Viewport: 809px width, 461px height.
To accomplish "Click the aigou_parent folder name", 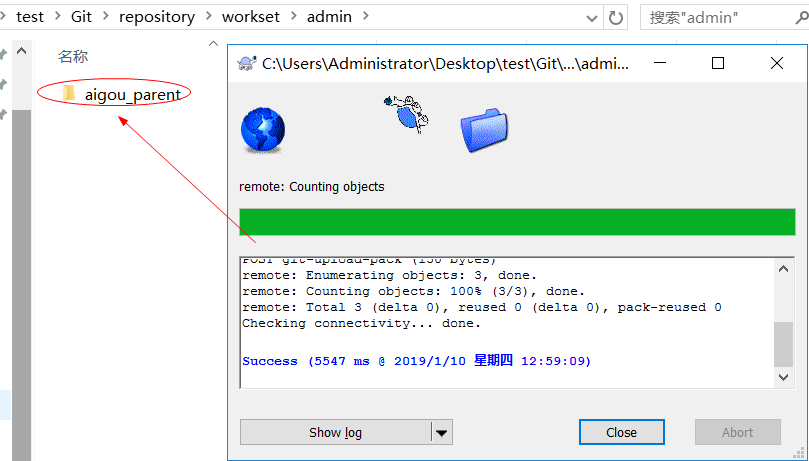I will (x=133, y=95).
